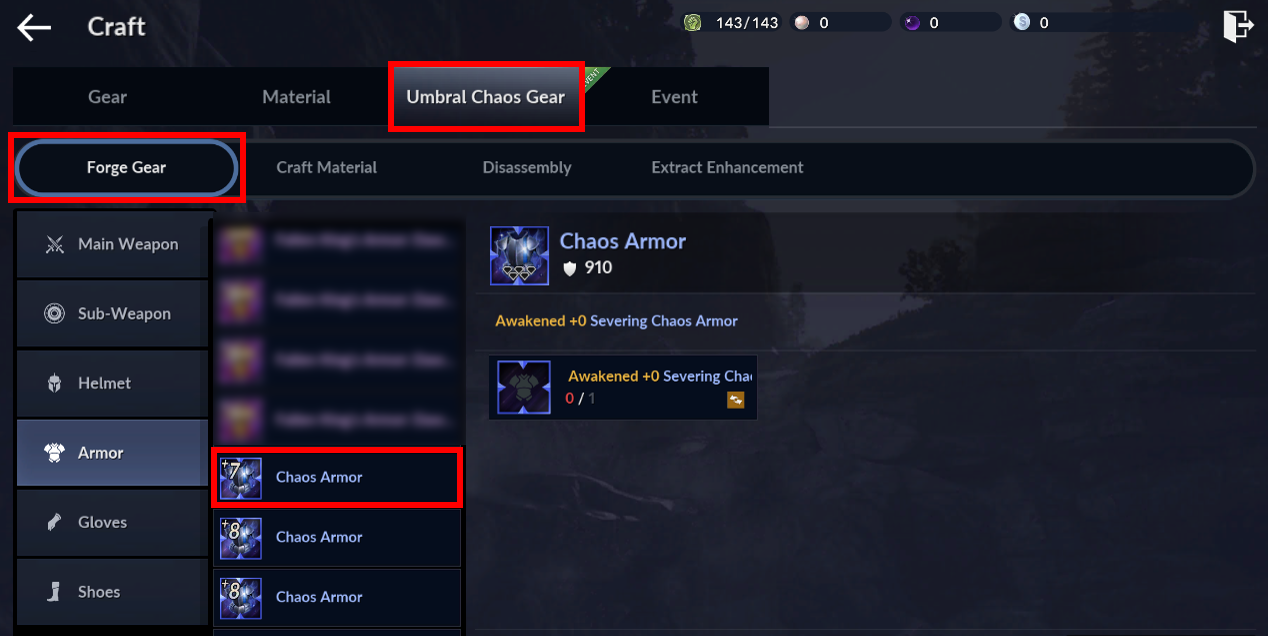Image resolution: width=1268 pixels, height=636 pixels.
Task: Click the purple gem currency icon
Action: click(x=911, y=22)
